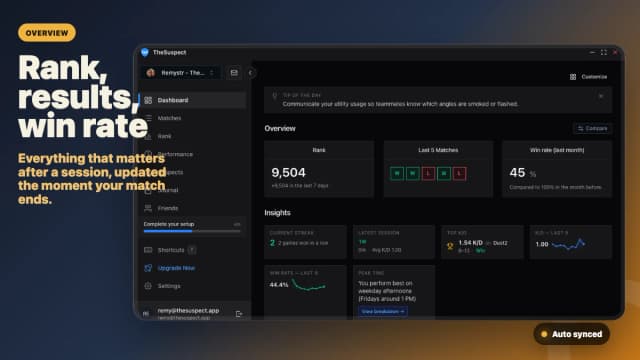Click the green win rate sparkline
This screenshot has width=640, height=360.
point(309,285)
